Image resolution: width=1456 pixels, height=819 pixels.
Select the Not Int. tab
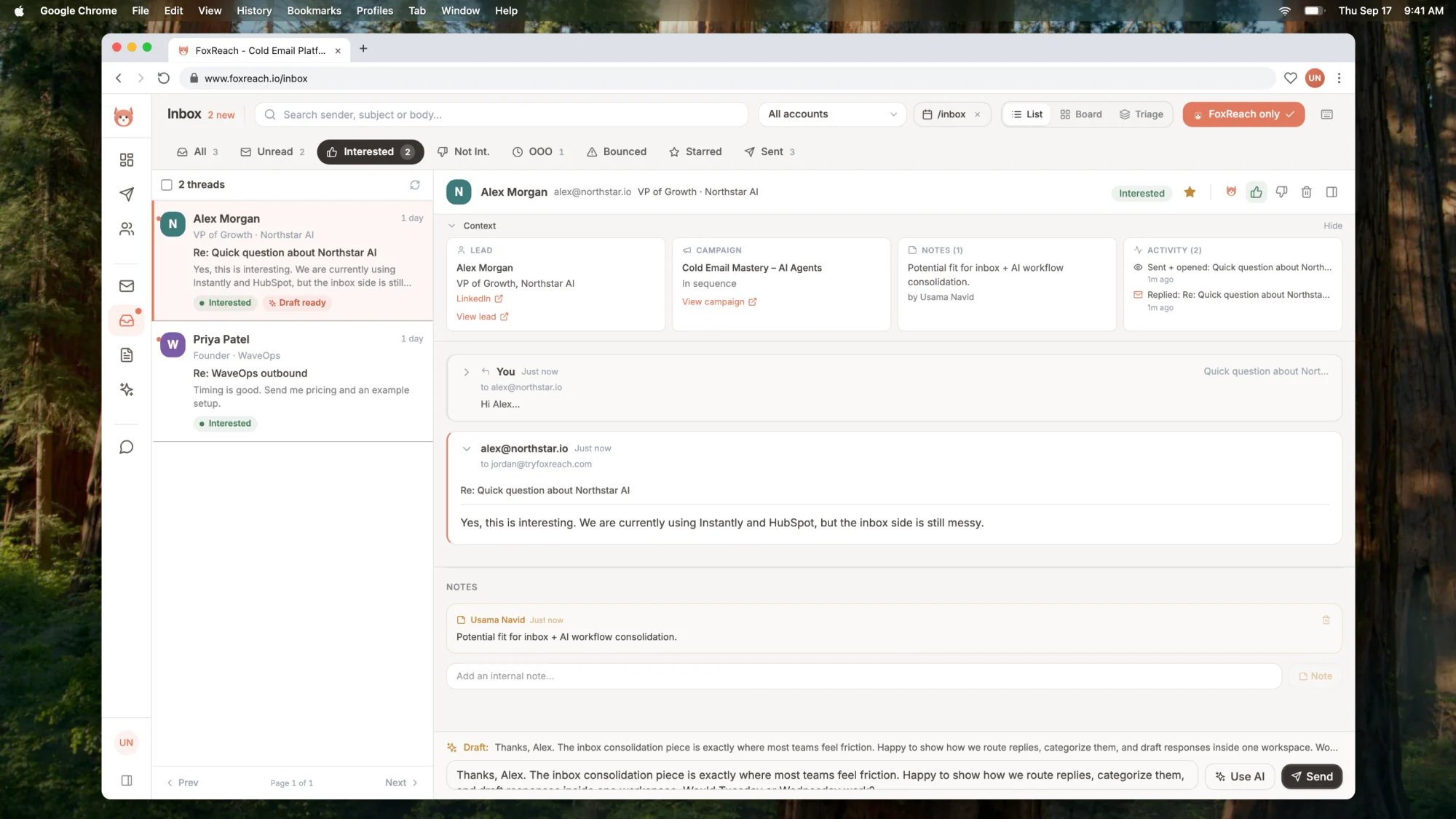tap(463, 151)
